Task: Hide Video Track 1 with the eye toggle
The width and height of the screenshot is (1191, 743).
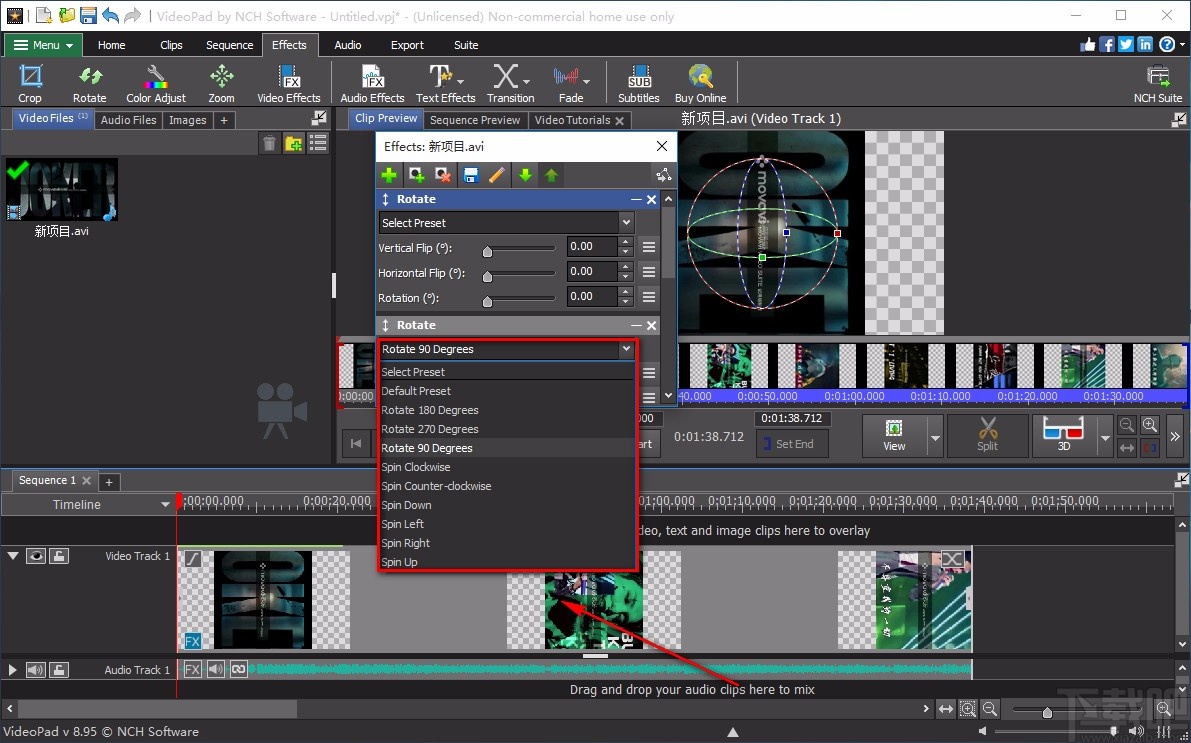Action: pyautogui.click(x=36, y=556)
